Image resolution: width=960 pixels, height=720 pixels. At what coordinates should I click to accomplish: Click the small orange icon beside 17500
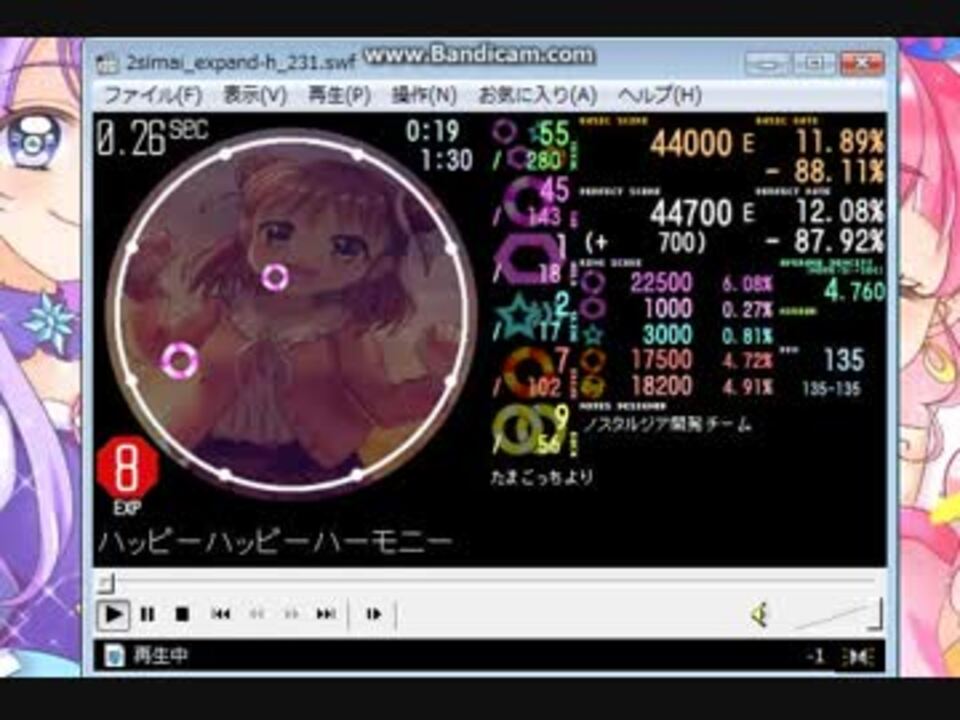click(x=592, y=361)
